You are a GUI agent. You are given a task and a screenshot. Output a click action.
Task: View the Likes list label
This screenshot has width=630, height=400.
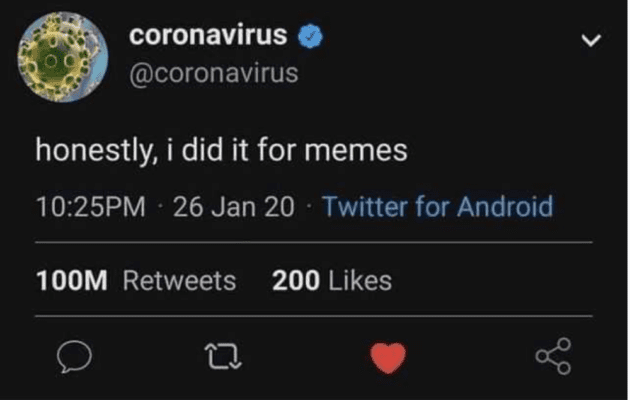357,281
